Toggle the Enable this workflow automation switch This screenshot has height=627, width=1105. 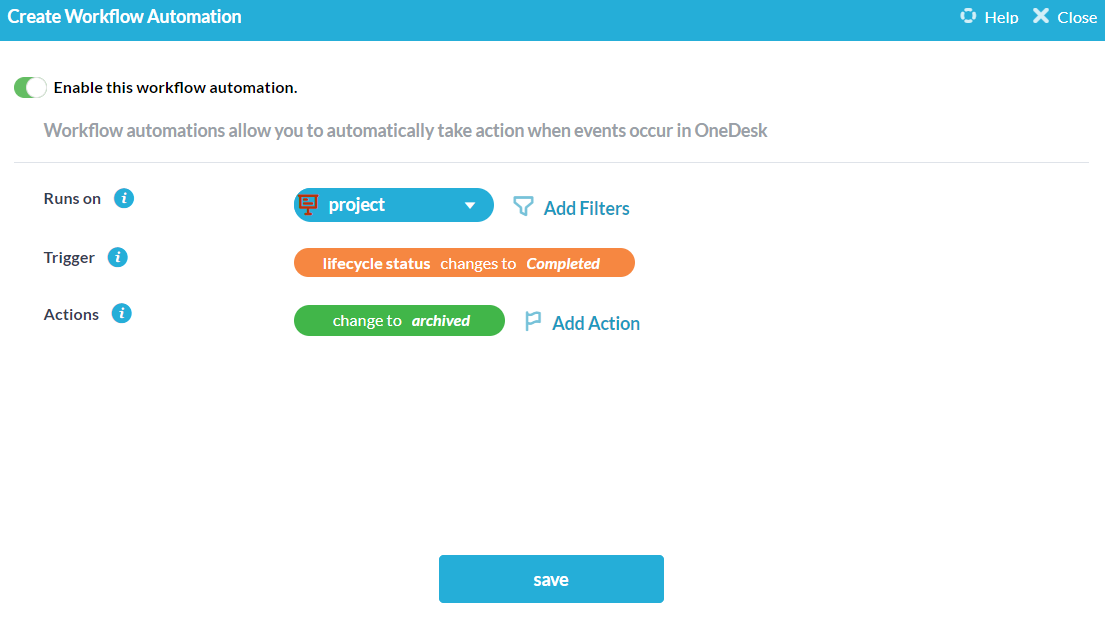click(x=30, y=88)
